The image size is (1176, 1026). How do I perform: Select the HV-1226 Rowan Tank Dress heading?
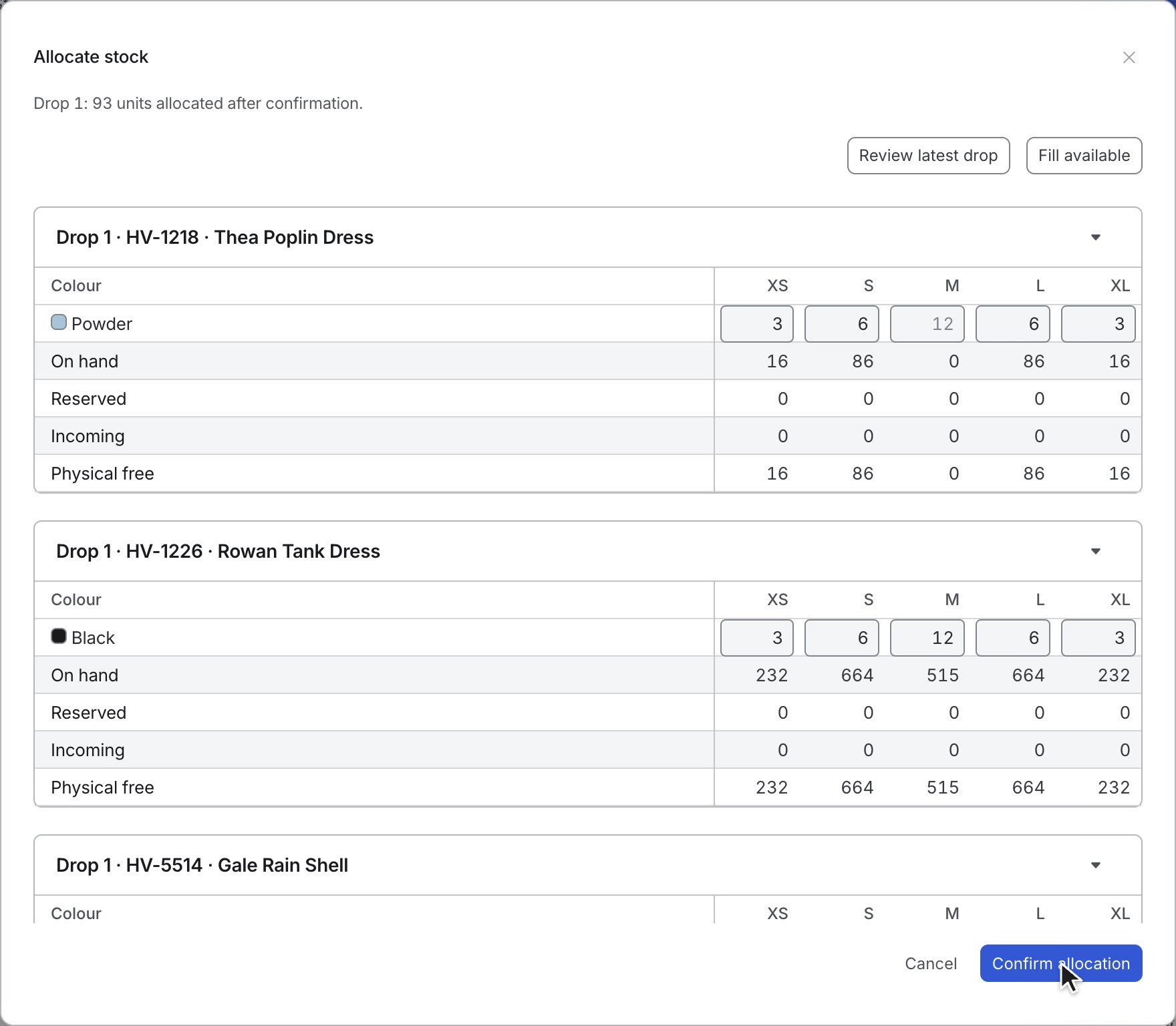click(218, 551)
